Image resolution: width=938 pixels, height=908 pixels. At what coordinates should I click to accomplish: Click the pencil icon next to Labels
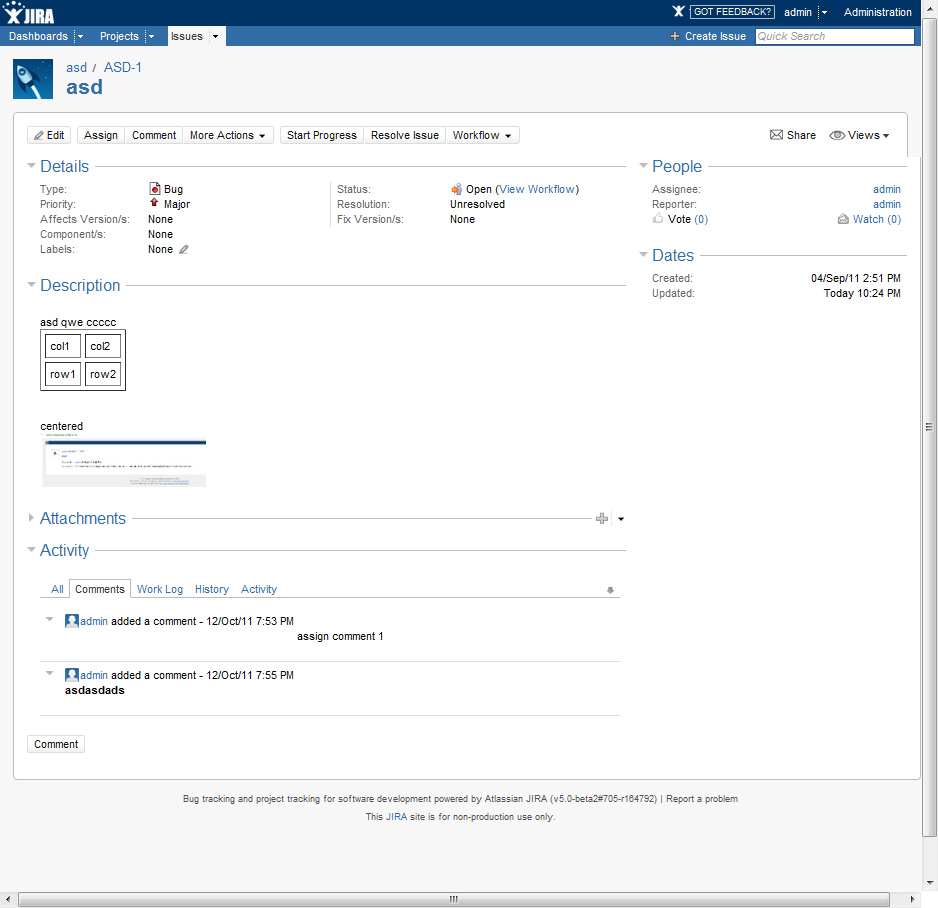click(x=183, y=250)
